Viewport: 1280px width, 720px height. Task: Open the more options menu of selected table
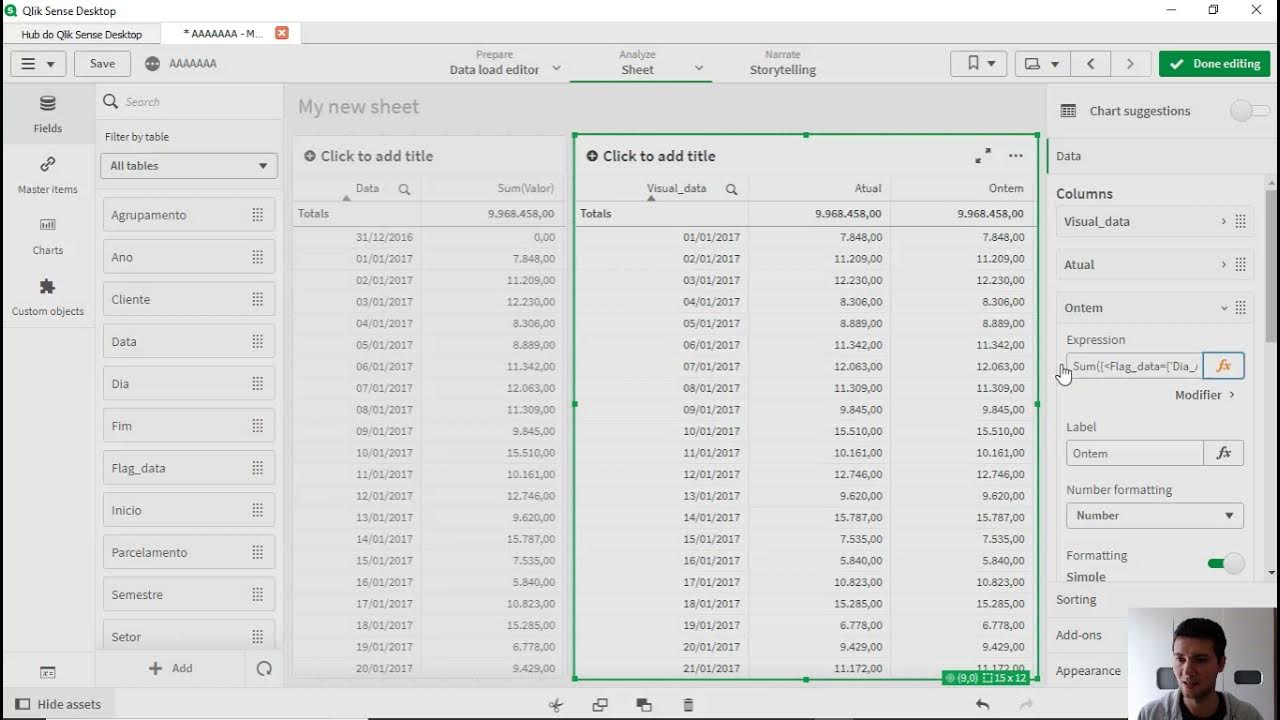[x=1016, y=156]
